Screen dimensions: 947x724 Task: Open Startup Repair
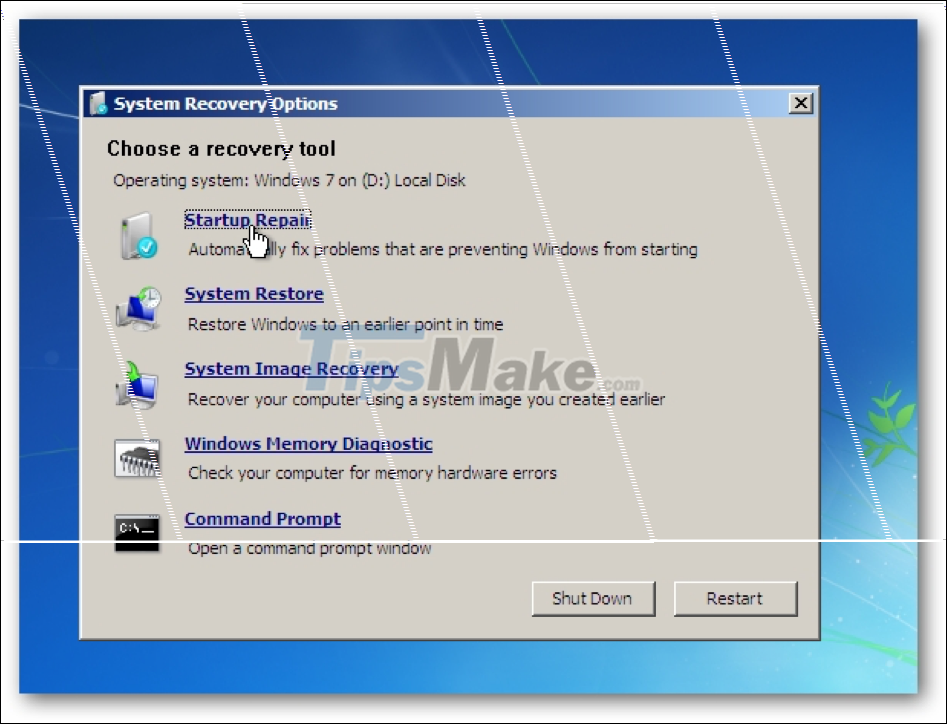(x=246, y=219)
